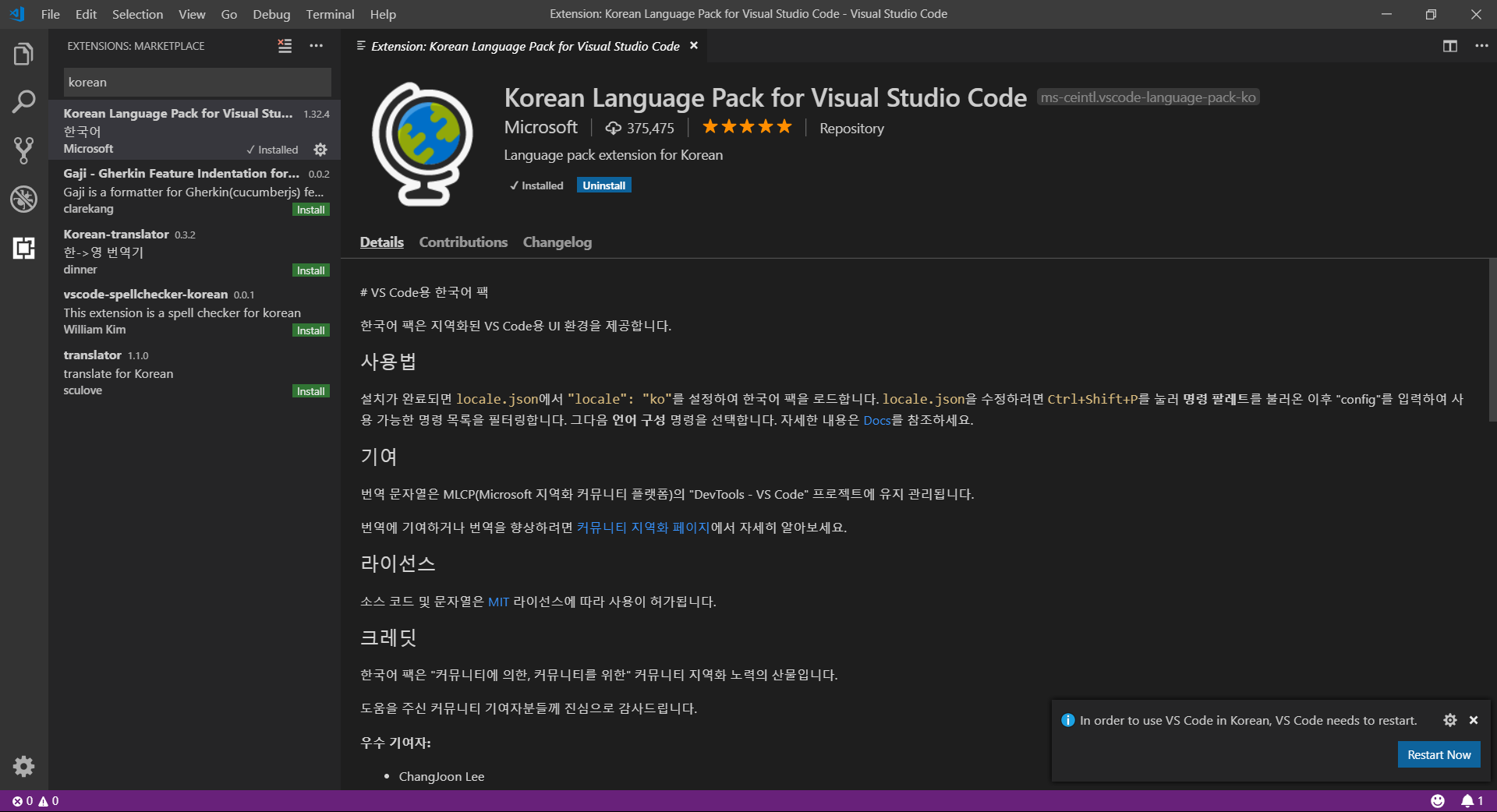Install vscode-spellchecker-korean extension
This screenshot has height=812, width=1497.
(x=310, y=330)
